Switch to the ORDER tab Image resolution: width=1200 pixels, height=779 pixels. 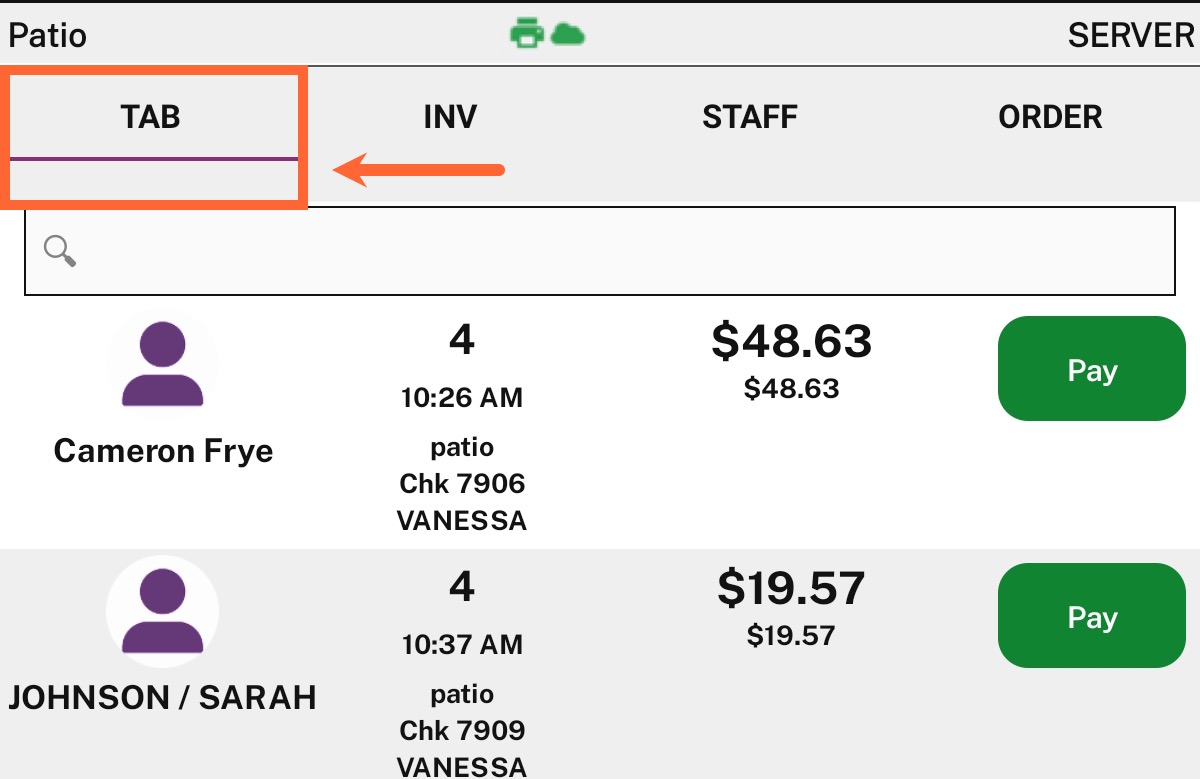click(x=1050, y=117)
